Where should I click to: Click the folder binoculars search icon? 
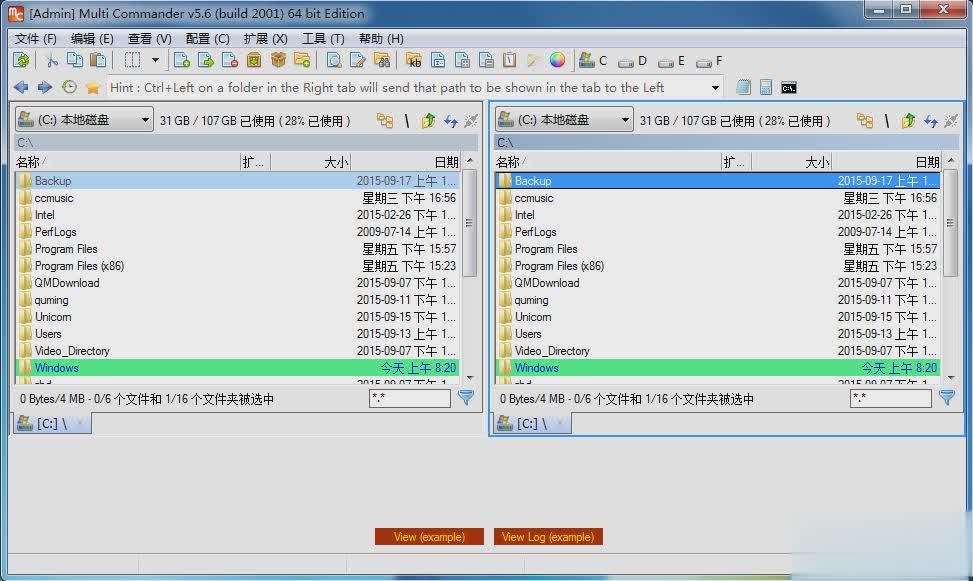[x=382, y=60]
